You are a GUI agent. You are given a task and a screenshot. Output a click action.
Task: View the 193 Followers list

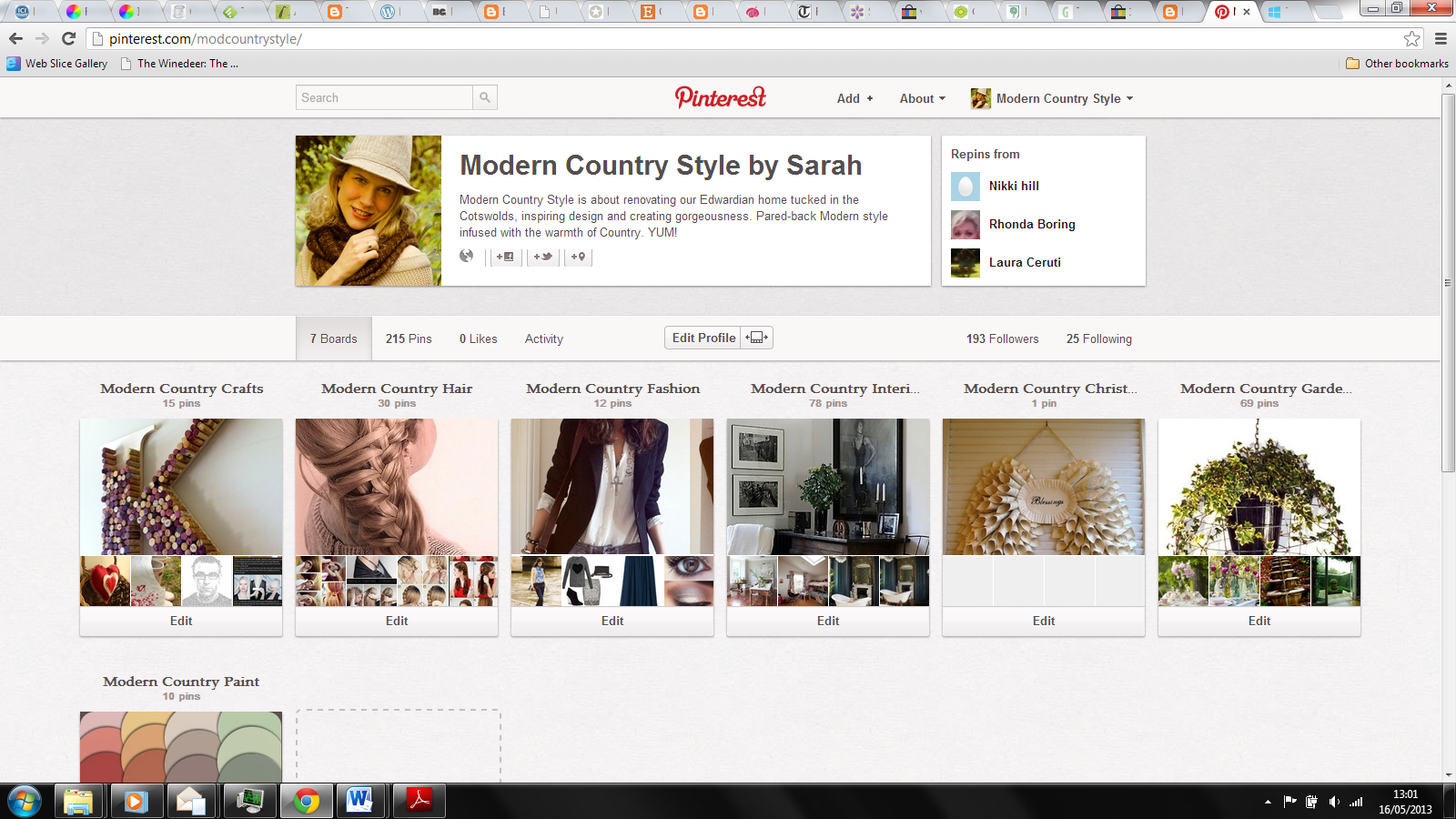pyautogui.click(x=1001, y=338)
